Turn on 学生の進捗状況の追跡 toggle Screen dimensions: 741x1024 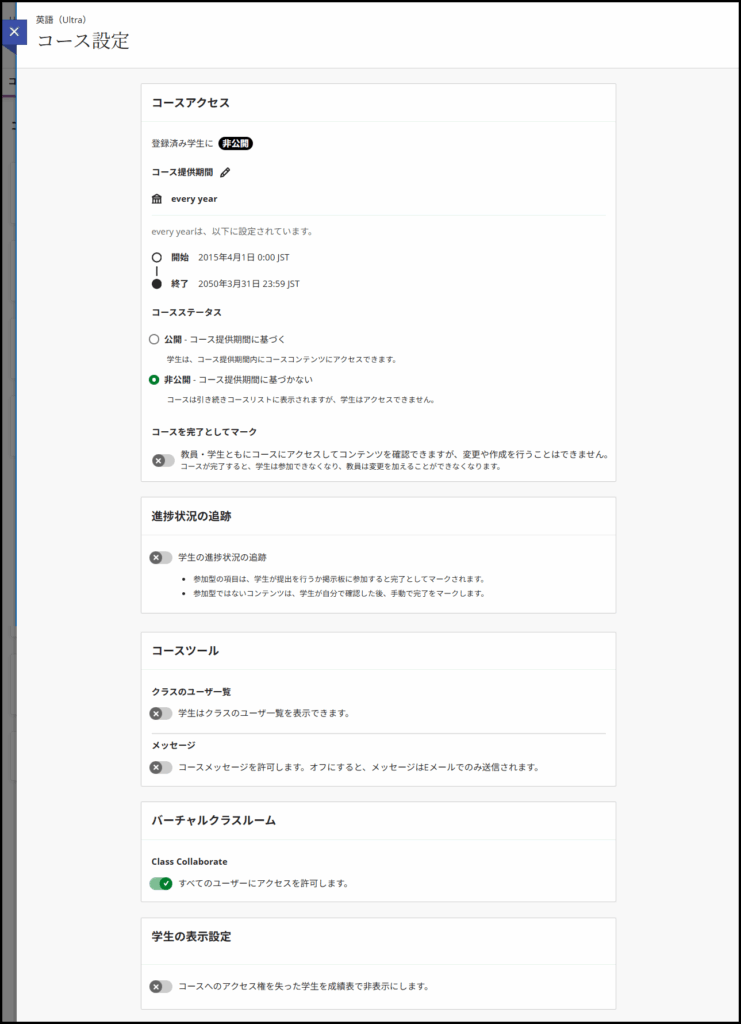[161, 557]
